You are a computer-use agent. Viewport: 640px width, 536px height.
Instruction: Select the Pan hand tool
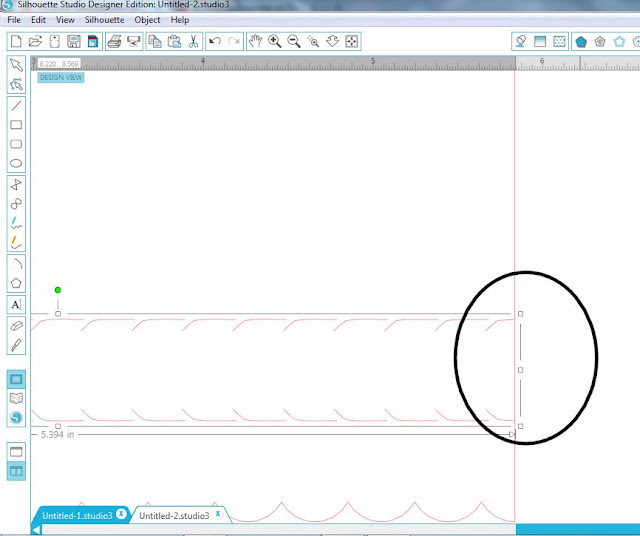pyautogui.click(x=256, y=41)
